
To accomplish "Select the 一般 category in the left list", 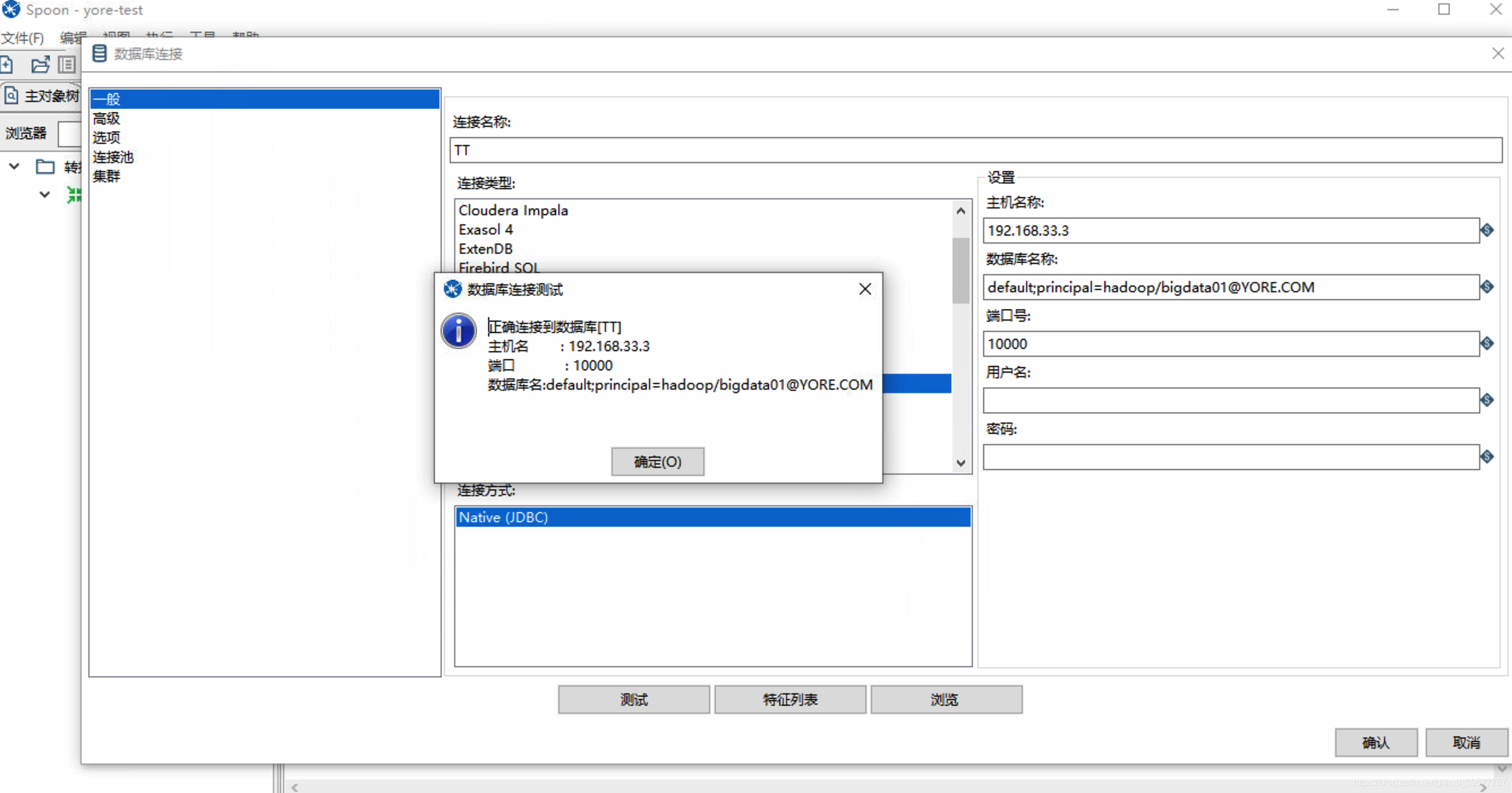I will 264,99.
